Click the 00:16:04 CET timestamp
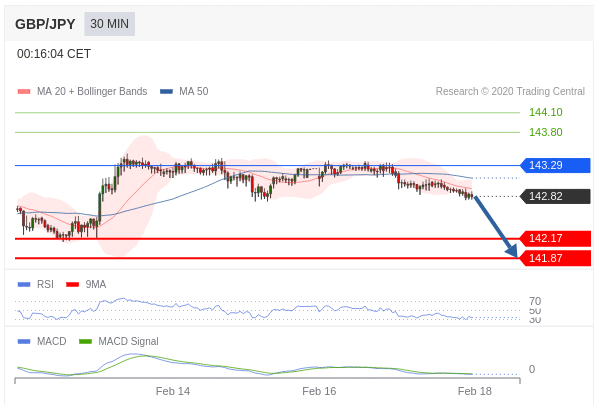The image size is (601, 407). point(54,54)
